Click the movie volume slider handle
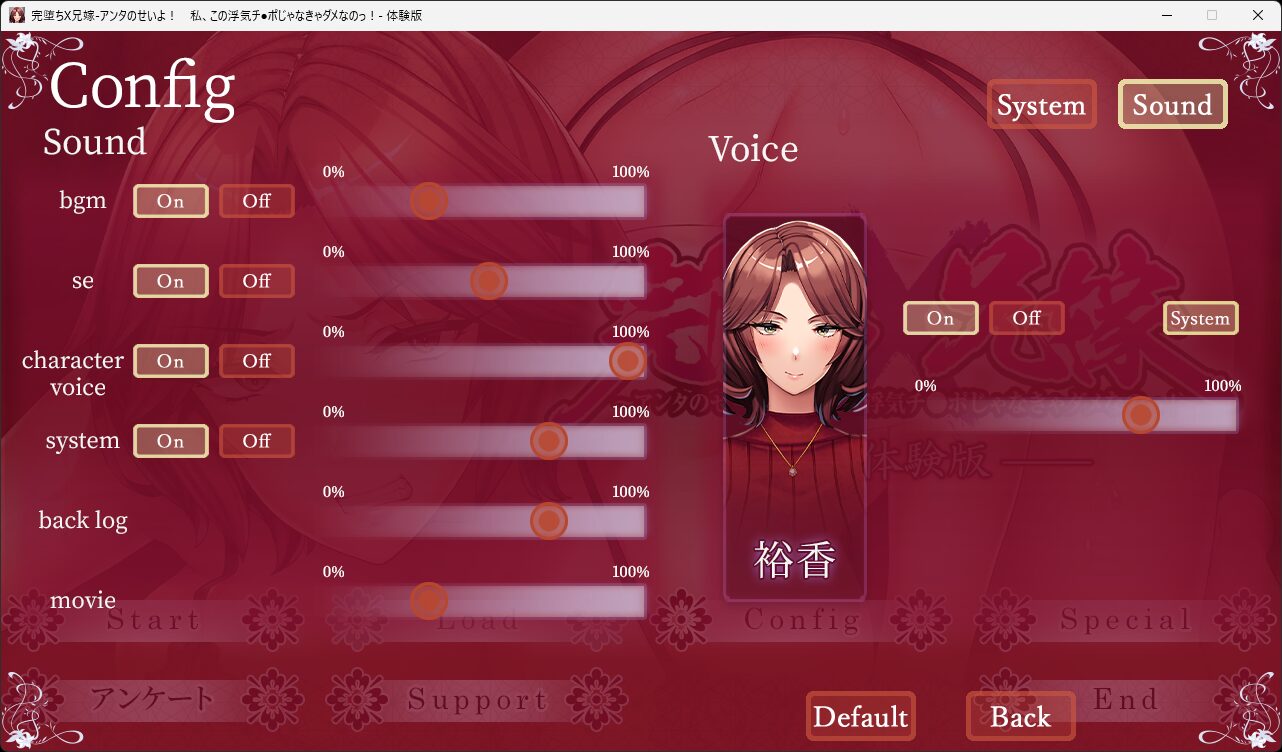1282x752 pixels. click(429, 601)
